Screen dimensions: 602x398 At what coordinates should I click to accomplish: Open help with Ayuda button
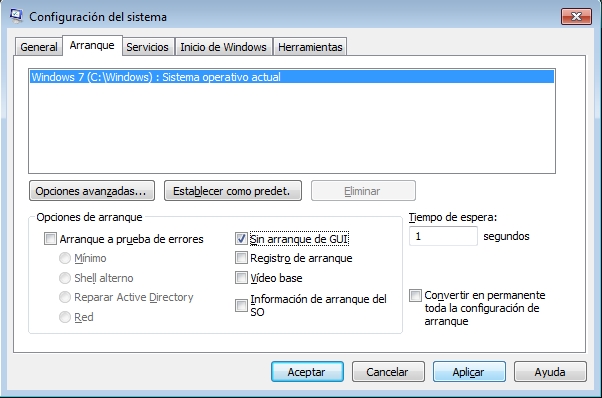(550, 372)
